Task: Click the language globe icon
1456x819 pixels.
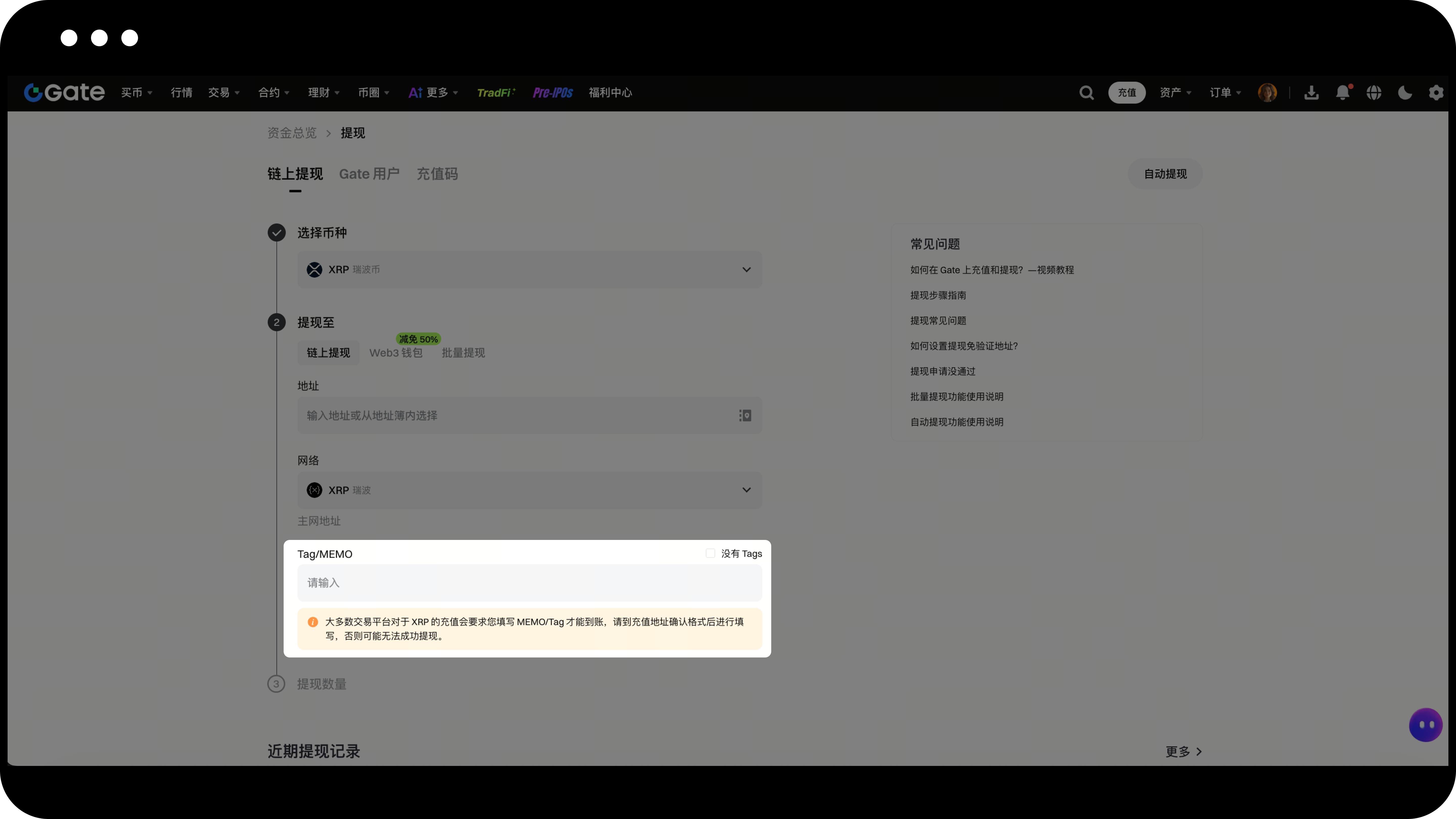Action: pos(1374,93)
